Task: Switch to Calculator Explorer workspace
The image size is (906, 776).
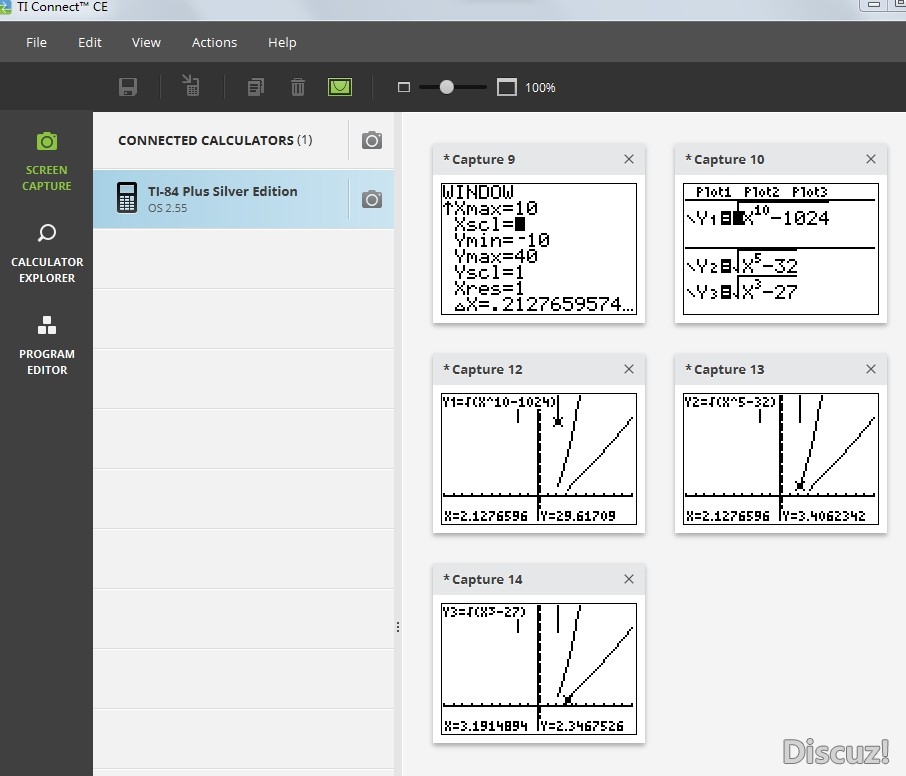Action: [x=47, y=254]
